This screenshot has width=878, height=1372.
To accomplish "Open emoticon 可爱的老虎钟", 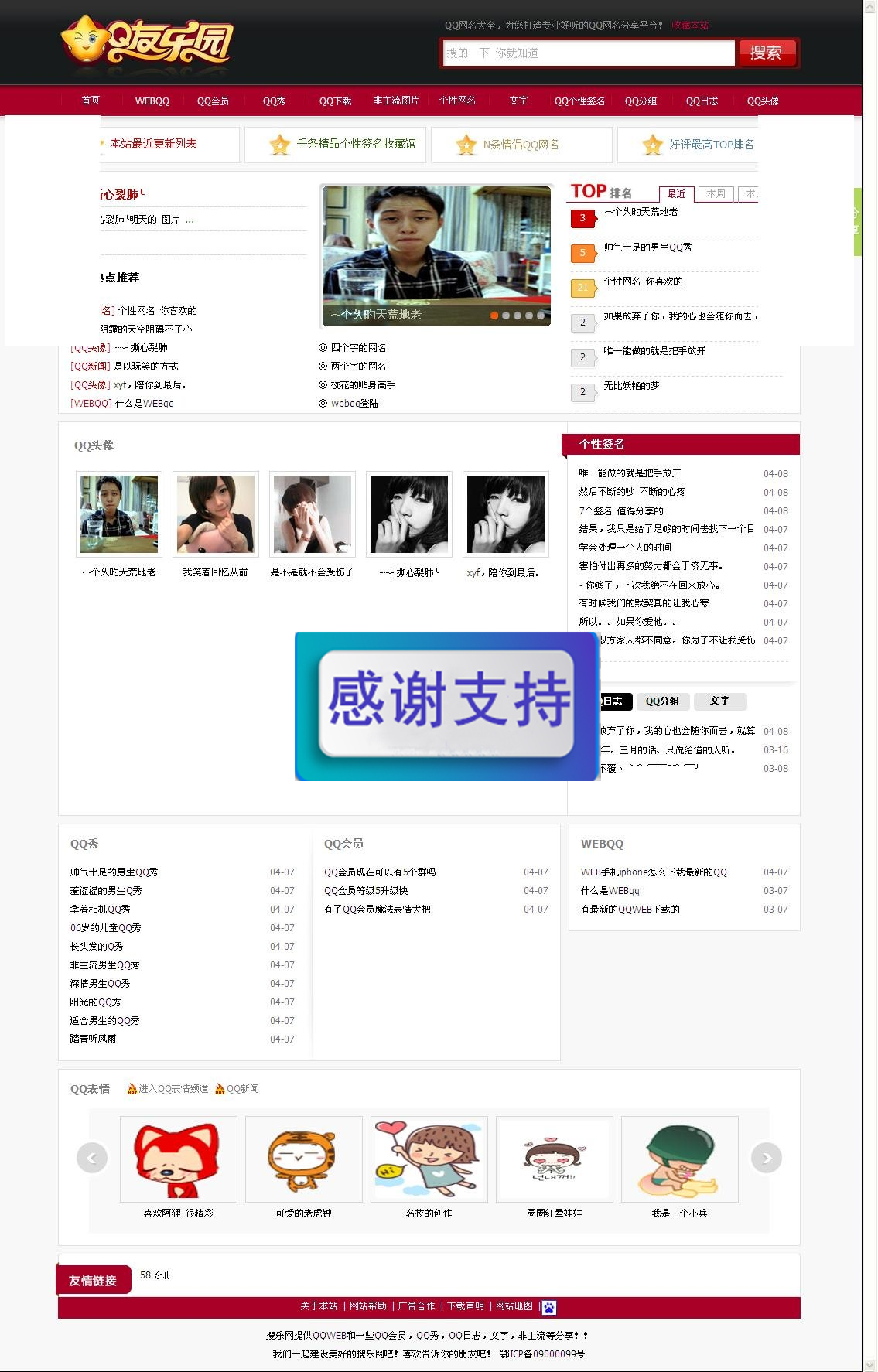I will point(304,1159).
